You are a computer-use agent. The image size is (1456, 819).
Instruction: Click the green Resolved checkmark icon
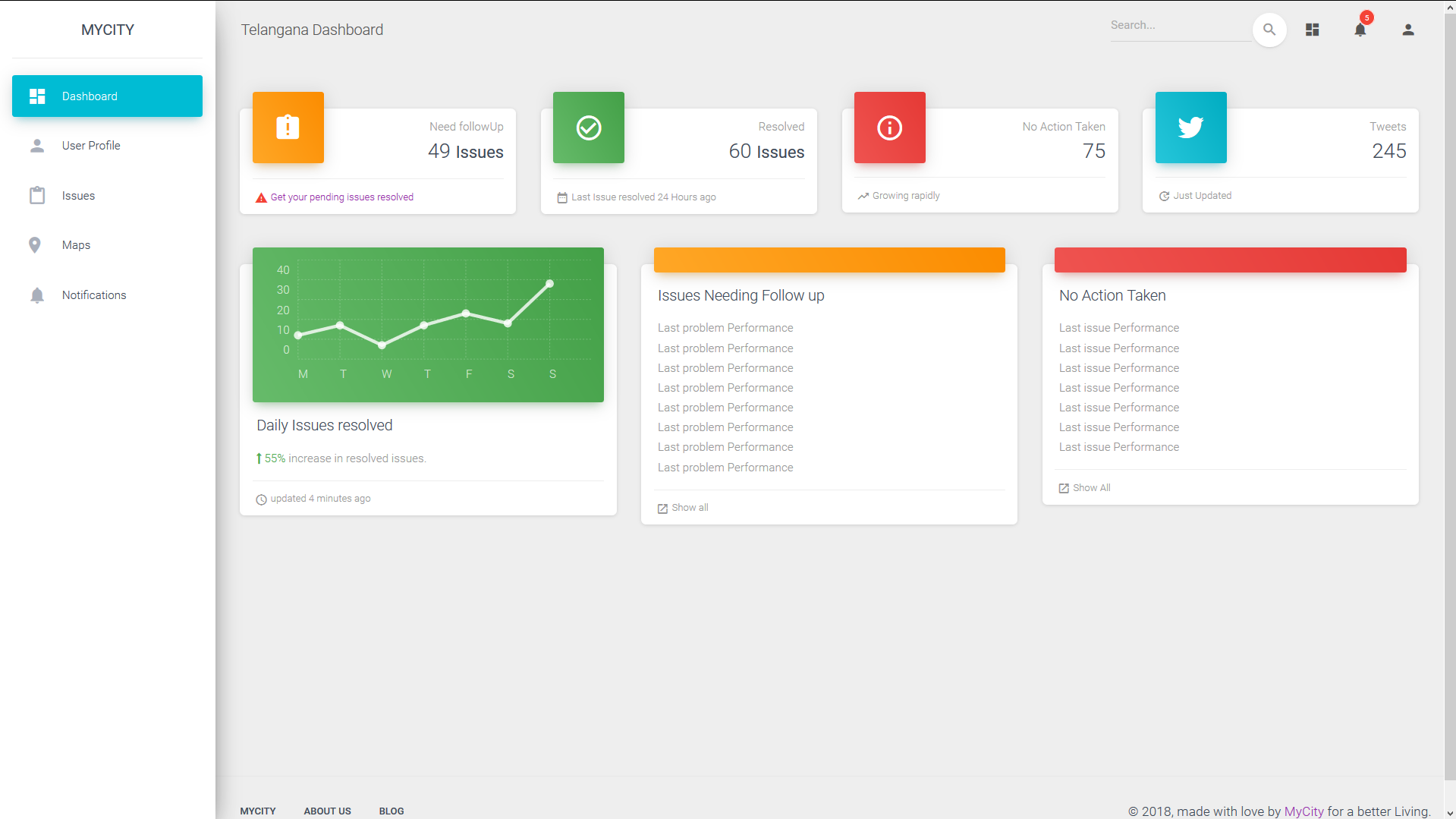pos(588,128)
